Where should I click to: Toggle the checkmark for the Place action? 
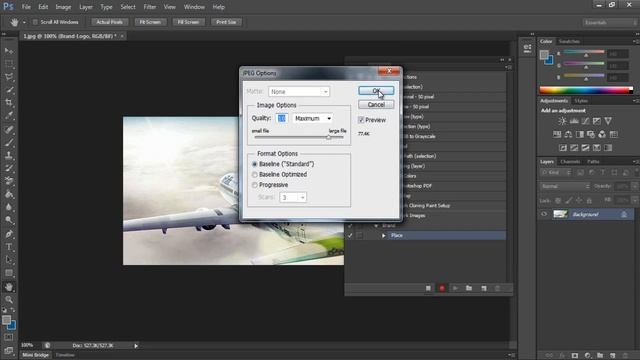(350, 236)
